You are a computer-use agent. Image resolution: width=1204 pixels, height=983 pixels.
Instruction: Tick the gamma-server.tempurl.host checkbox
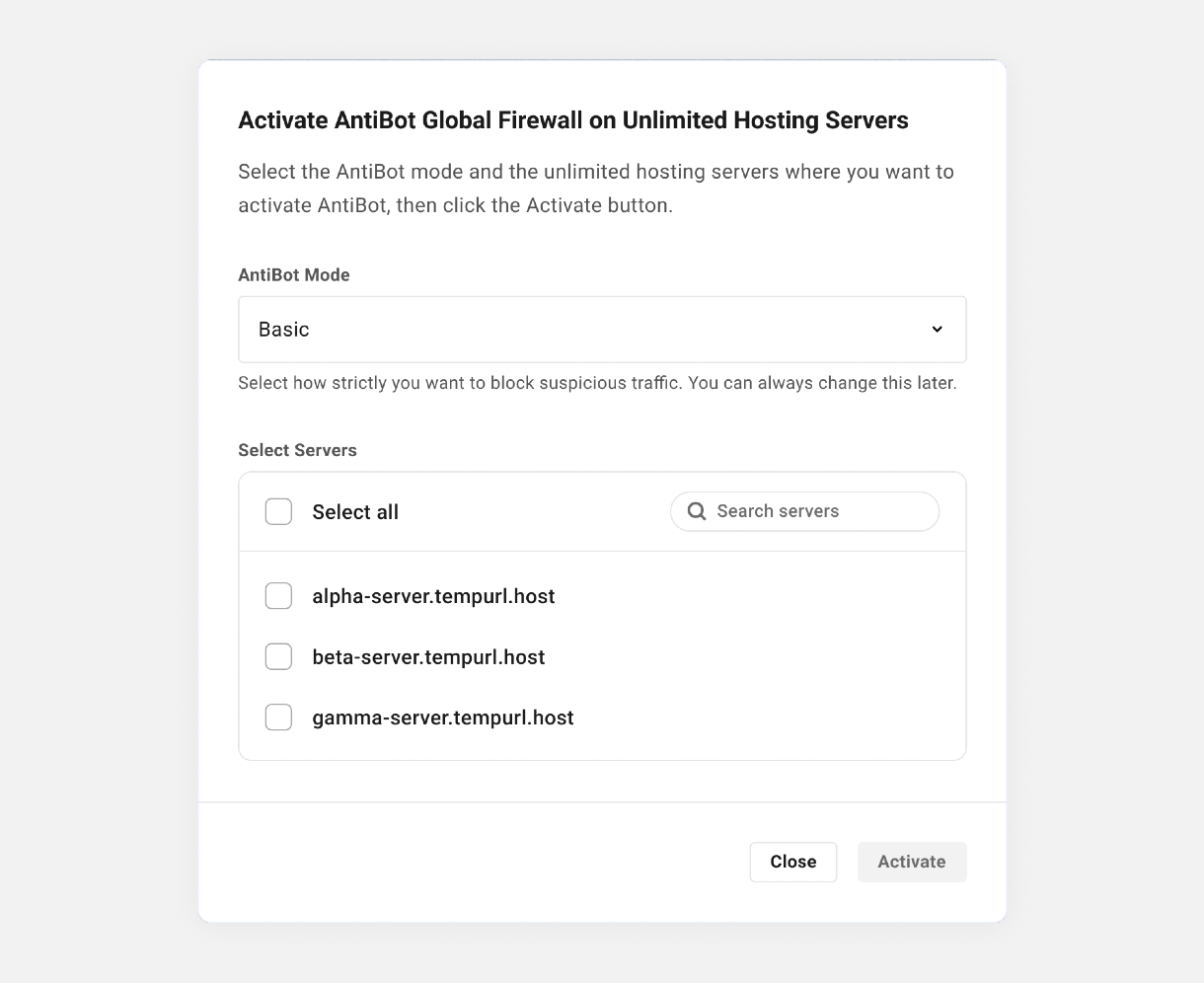[x=278, y=718]
